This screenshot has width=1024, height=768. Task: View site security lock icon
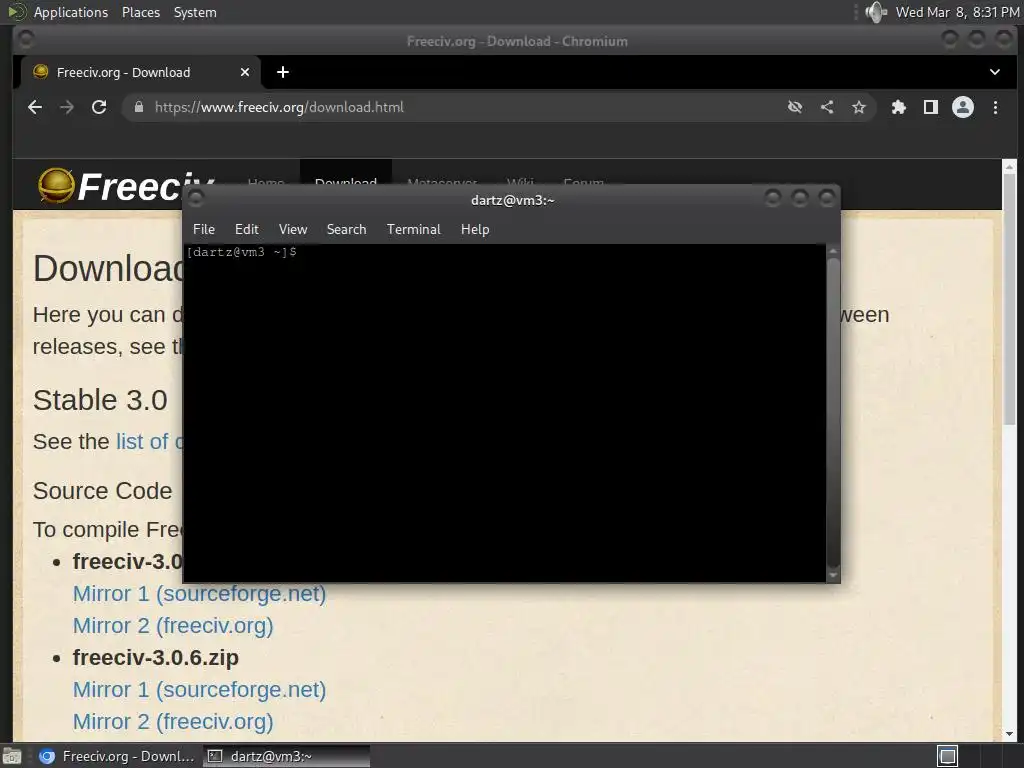[x=138, y=107]
